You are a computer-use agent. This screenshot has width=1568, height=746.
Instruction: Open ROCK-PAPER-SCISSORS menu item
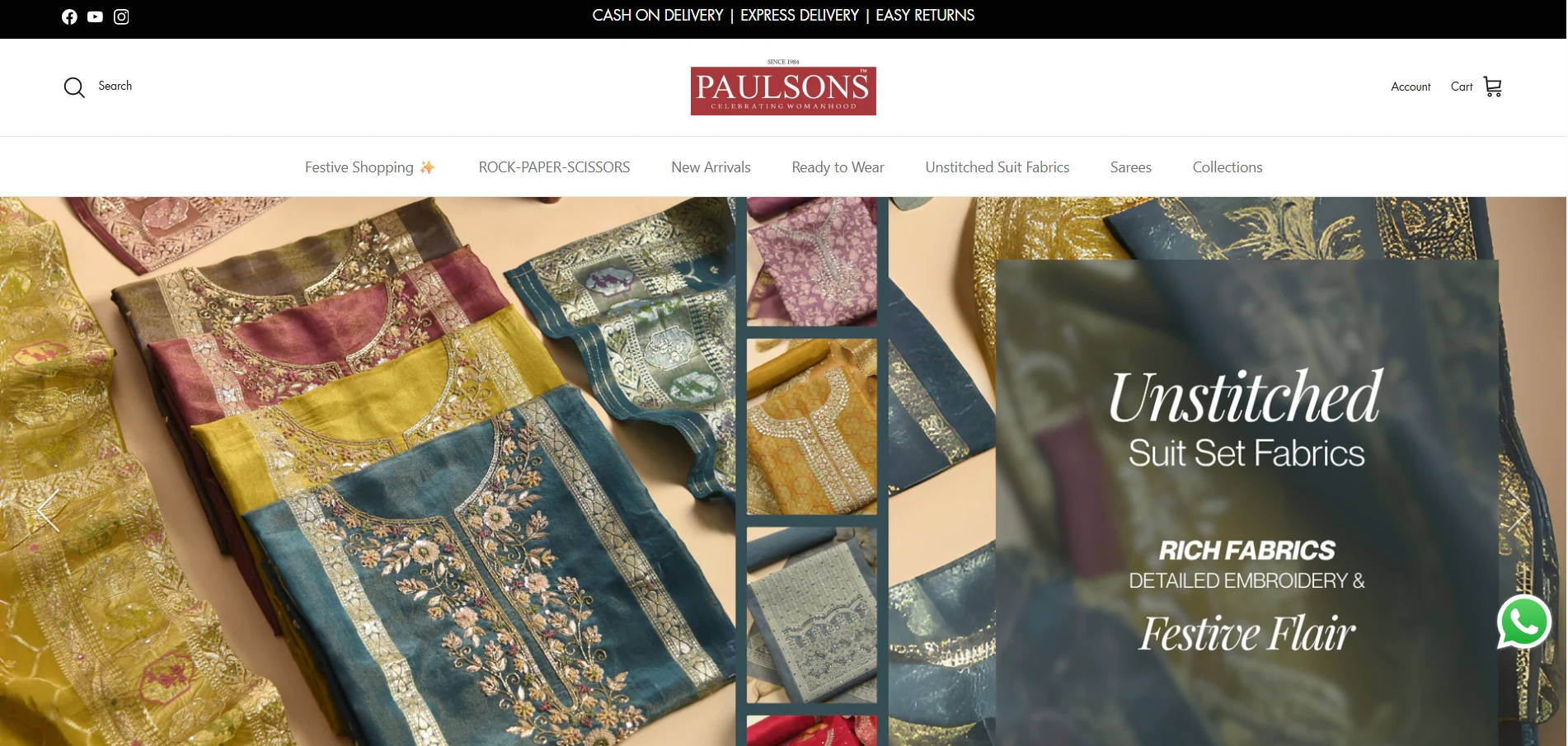[554, 167]
